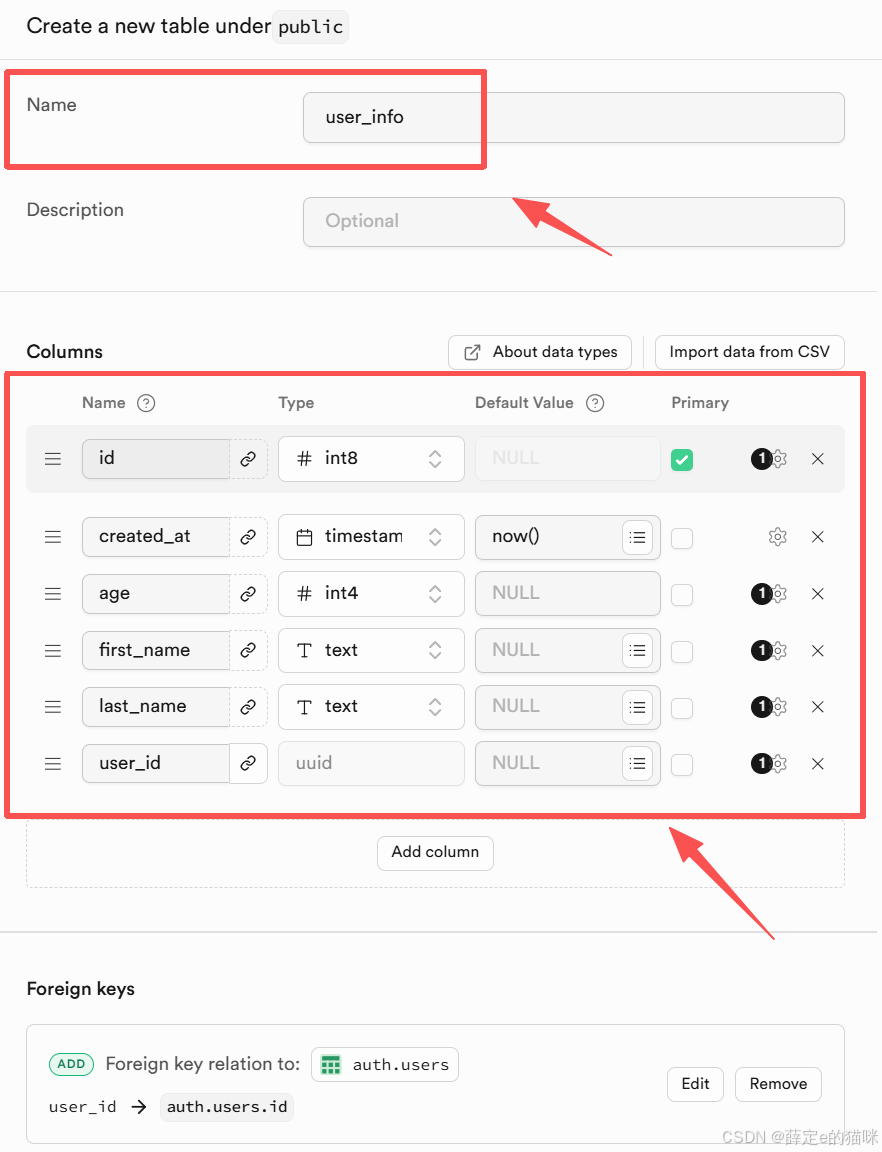Click the disabled uuid type field for user_id
Viewport: 882px width, 1152px height.
pos(371,763)
